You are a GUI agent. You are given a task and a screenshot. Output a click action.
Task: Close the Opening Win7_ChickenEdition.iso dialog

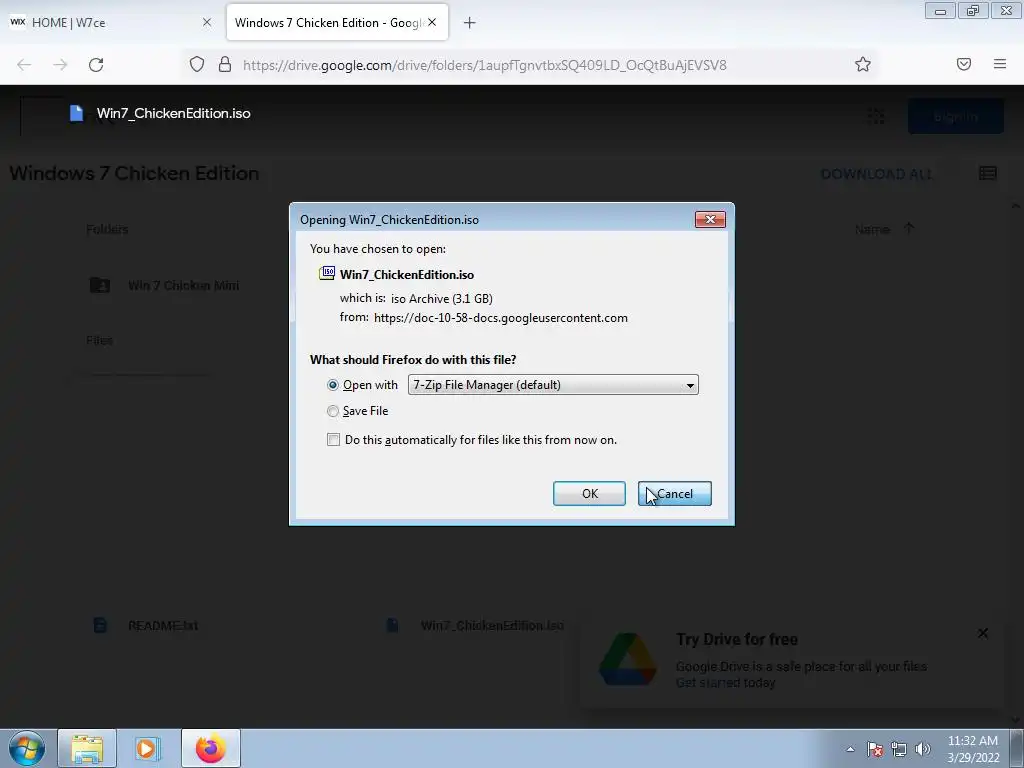click(x=711, y=219)
